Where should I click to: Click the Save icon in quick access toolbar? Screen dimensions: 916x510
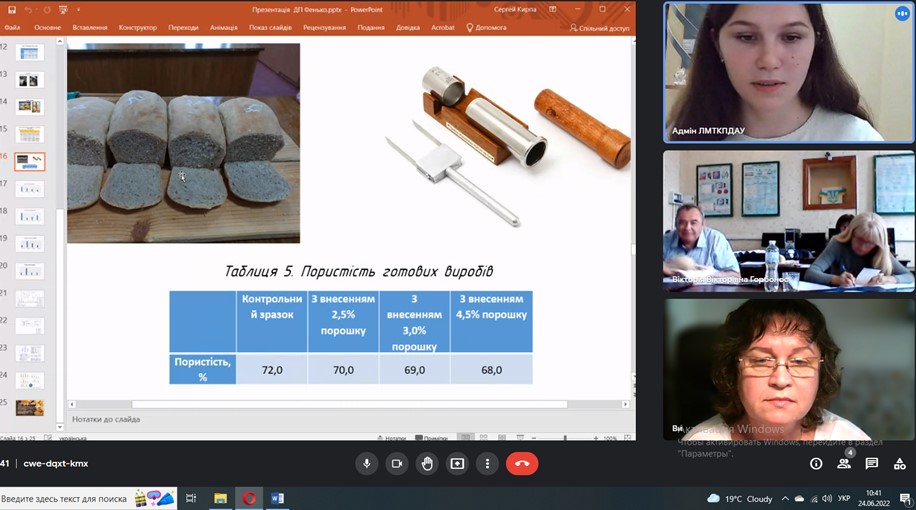12,9
